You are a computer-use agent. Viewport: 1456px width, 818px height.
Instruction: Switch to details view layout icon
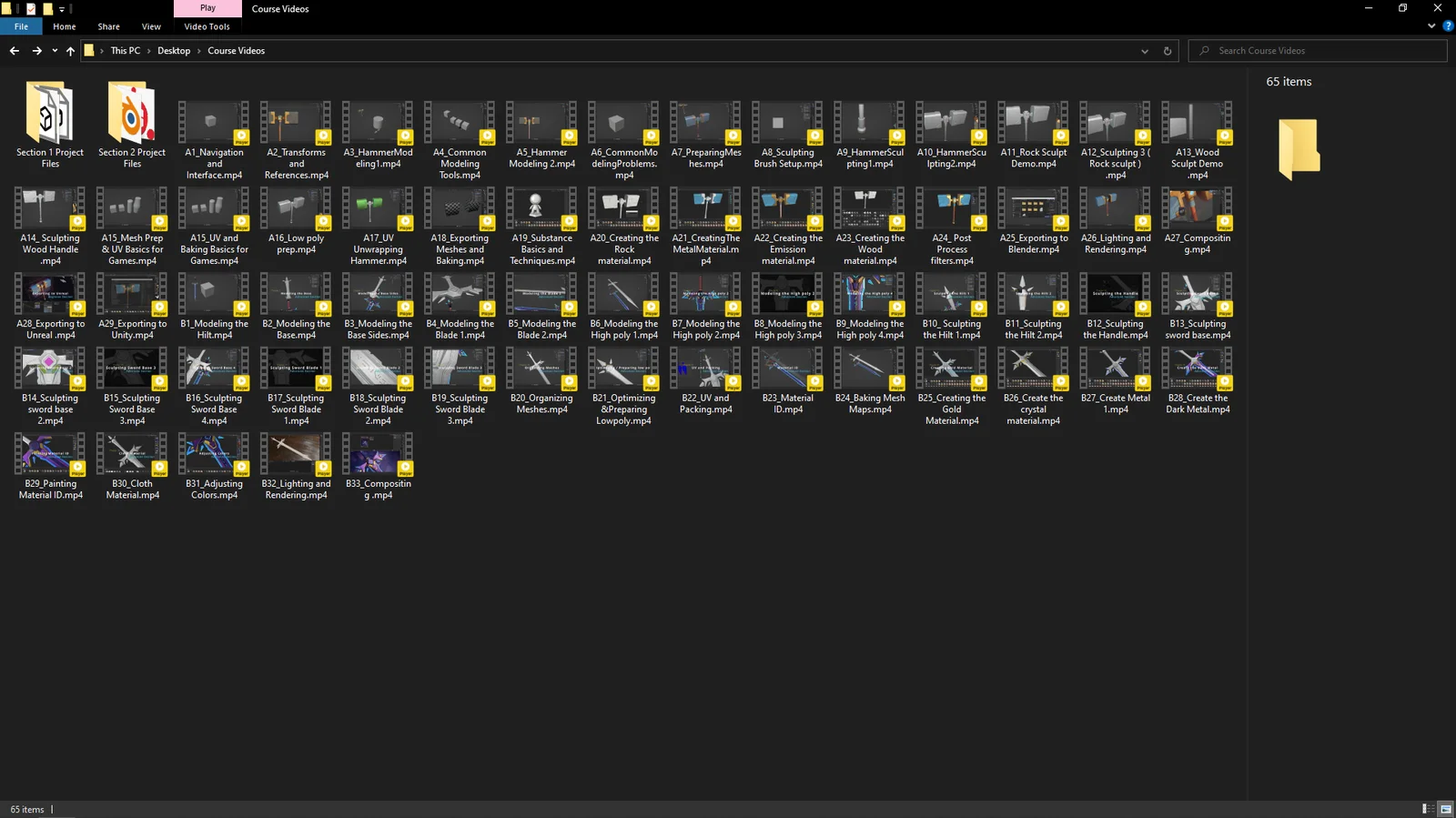tap(1427, 809)
